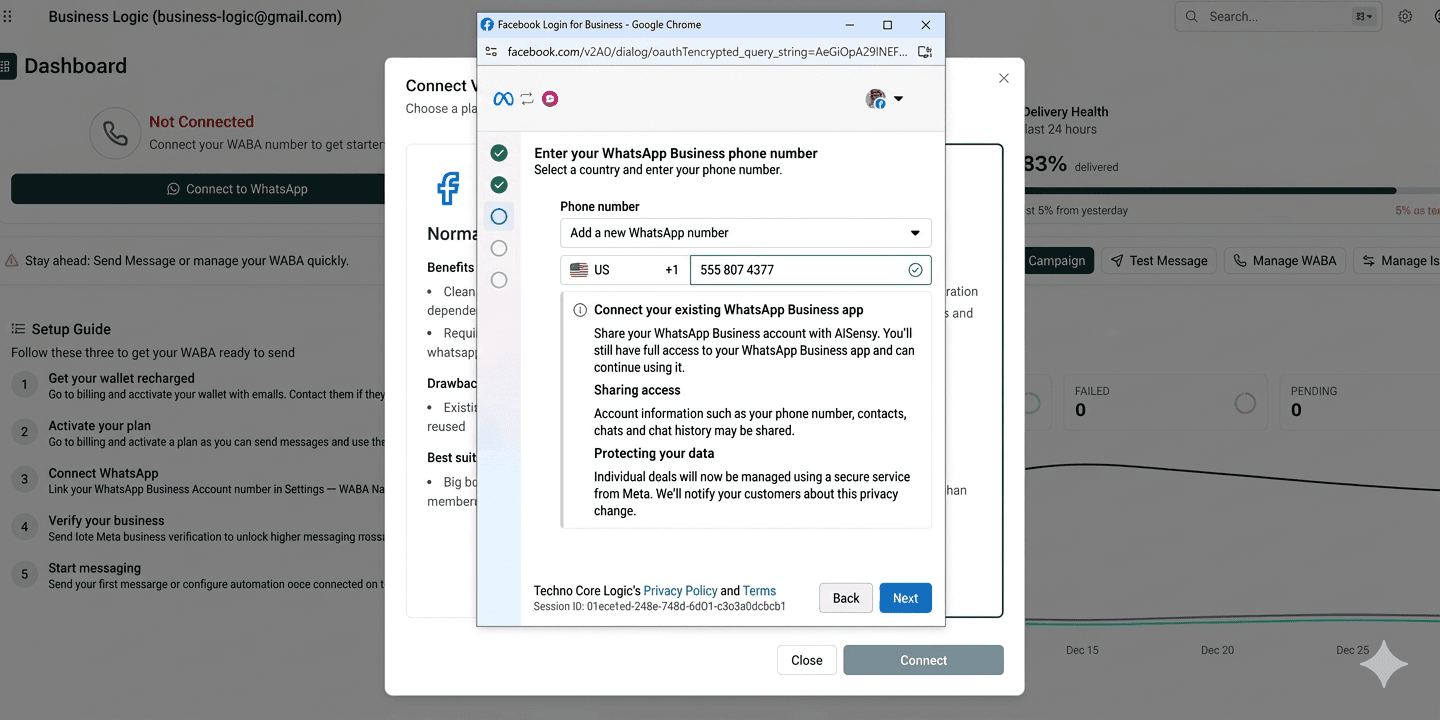Screen dimensions: 1440x720
Task: Click the info icon beside Connect your existing app
Action: (580, 310)
